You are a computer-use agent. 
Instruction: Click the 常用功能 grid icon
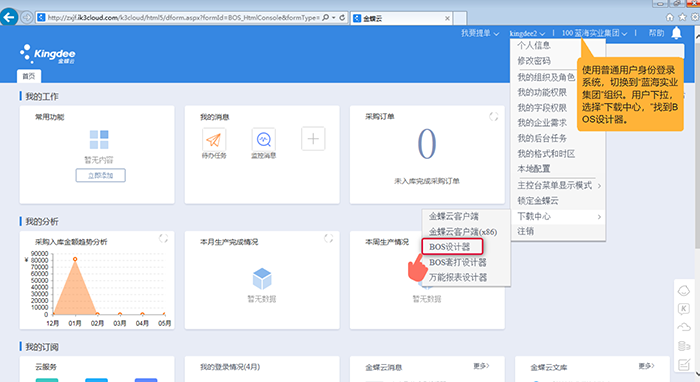(x=99, y=139)
